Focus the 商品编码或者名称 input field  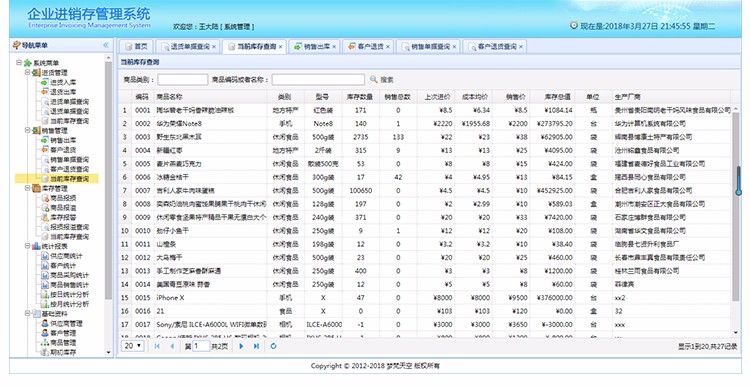[x=318, y=79]
